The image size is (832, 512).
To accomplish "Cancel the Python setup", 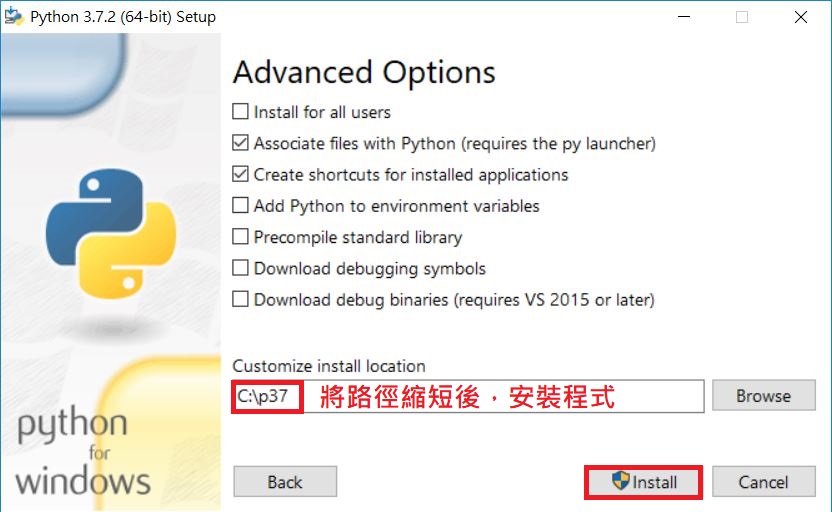I will pos(764,482).
